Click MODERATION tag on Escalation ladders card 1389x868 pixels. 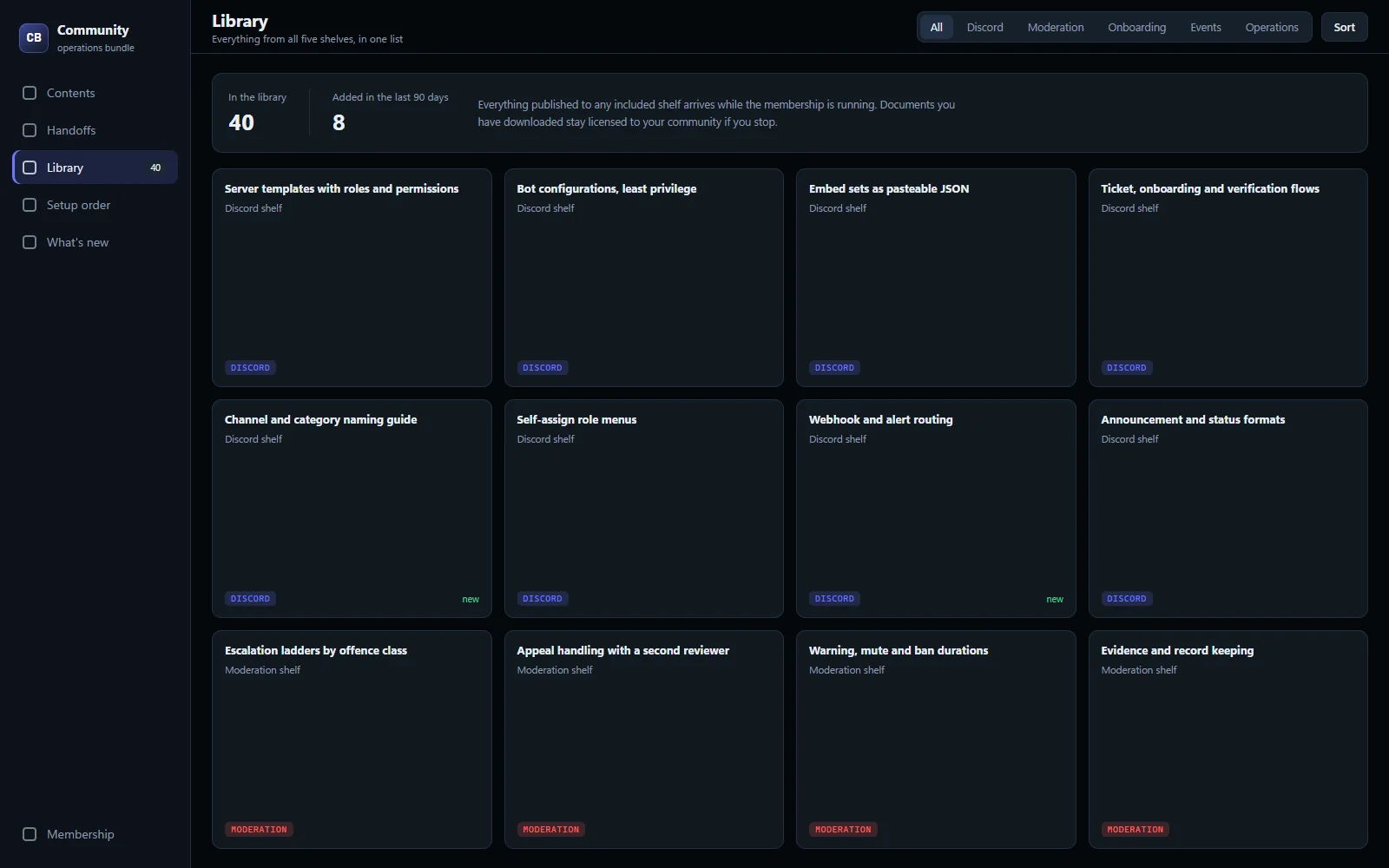[259, 830]
